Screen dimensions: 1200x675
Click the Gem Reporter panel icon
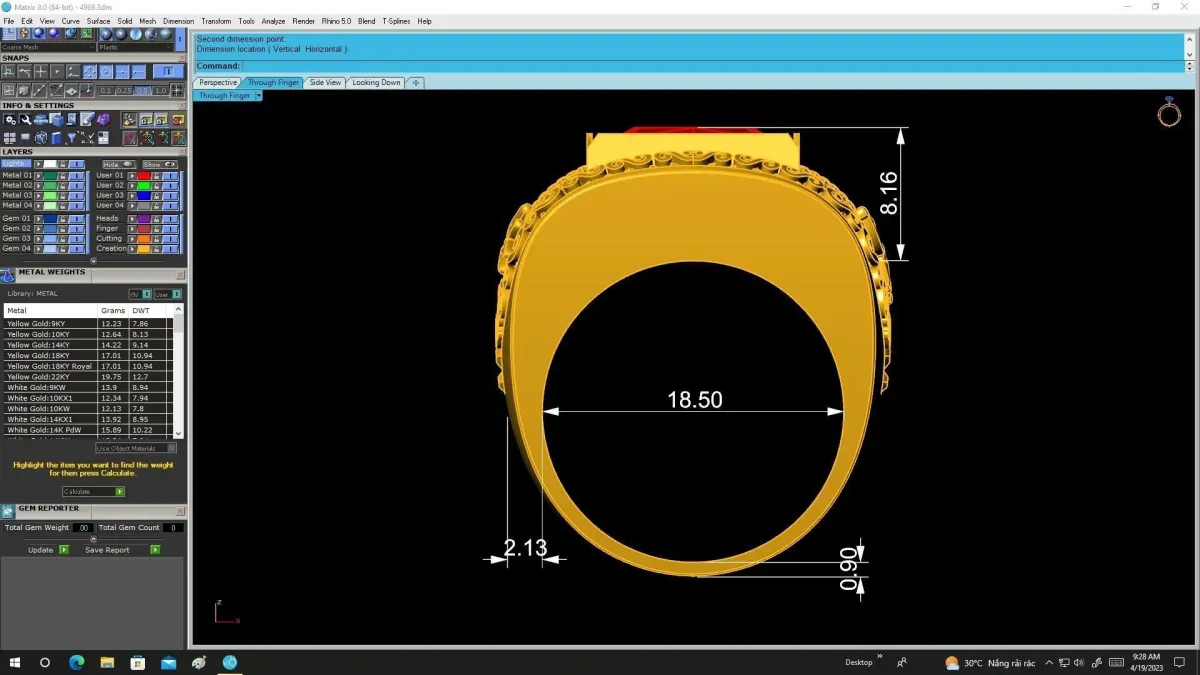pyautogui.click(x=7, y=511)
